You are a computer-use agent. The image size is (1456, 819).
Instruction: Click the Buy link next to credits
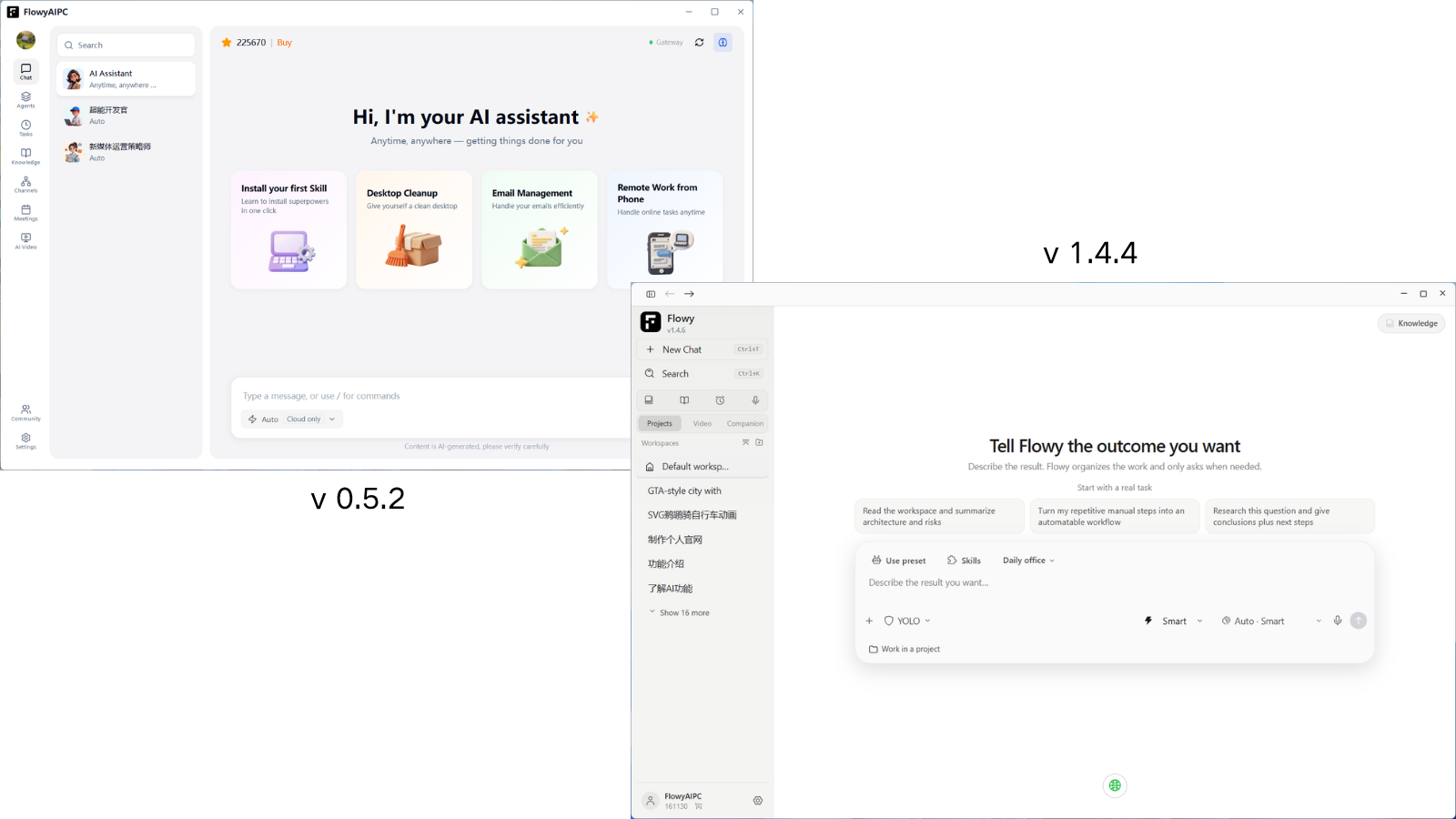click(x=285, y=43)
